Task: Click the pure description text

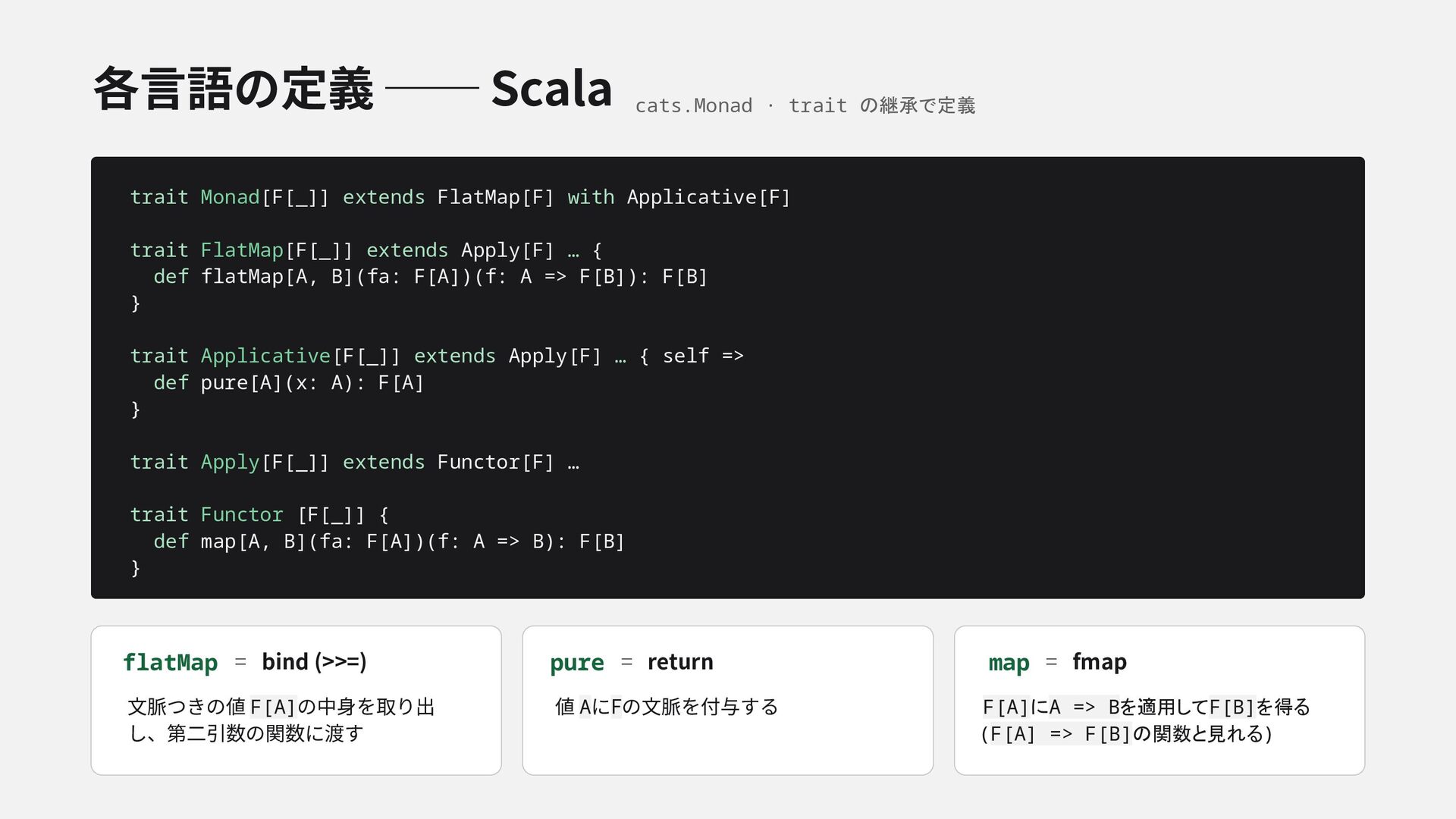Action: (667, 707)
